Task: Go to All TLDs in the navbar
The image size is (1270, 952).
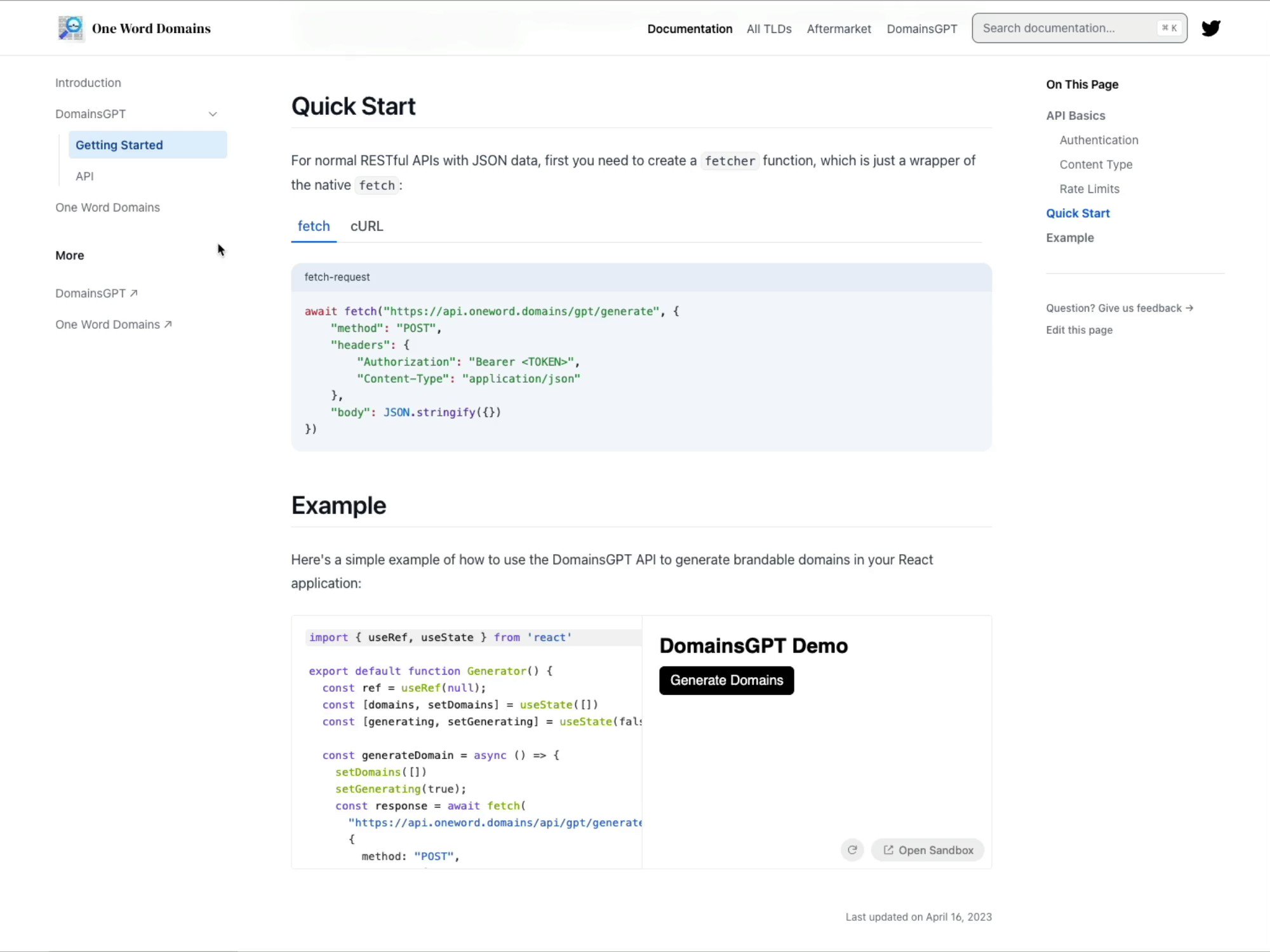Action: (x=768, y=29)
